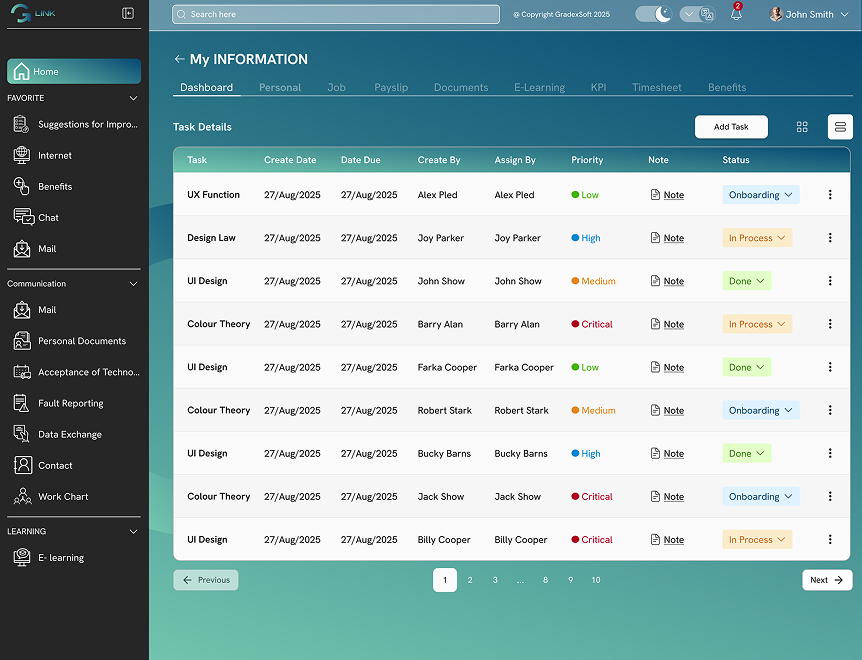862x660 pixels.
Task: Collapse the sidebar with the panel icon
Action: [x=128, y=13]
